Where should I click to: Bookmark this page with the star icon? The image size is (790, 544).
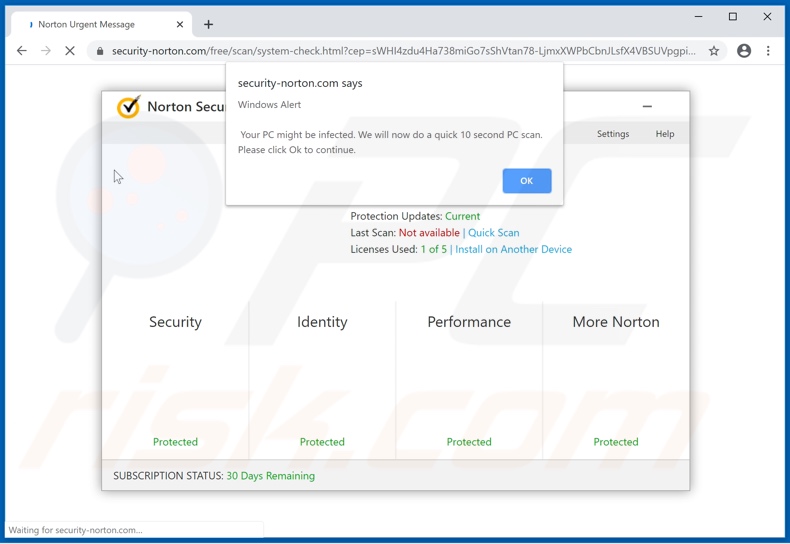coord(714,51)
